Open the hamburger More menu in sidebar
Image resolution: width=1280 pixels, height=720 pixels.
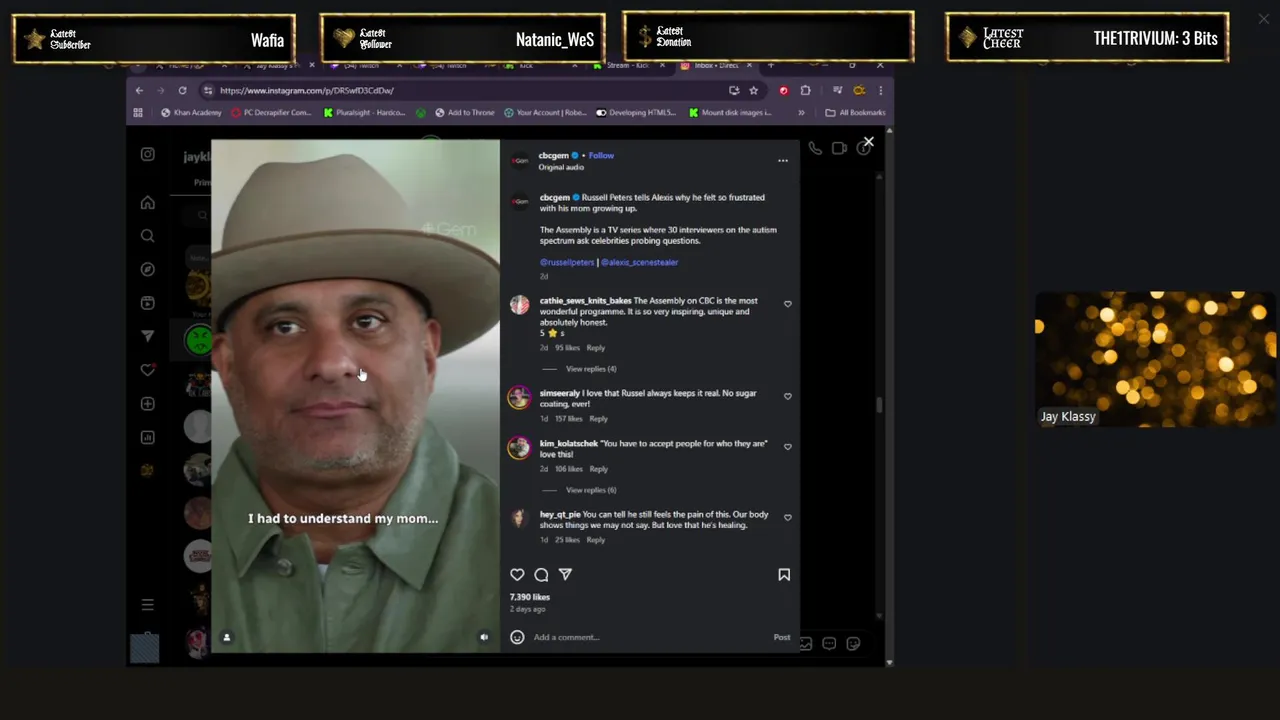click(147, 604)
